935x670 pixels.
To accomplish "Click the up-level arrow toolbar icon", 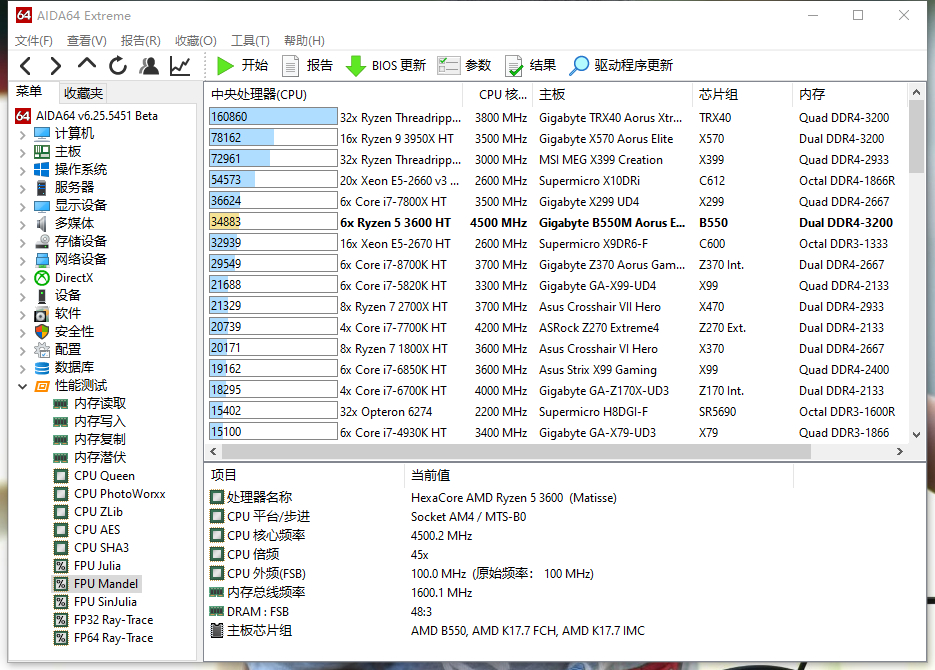I will click(x=86, y=64).
